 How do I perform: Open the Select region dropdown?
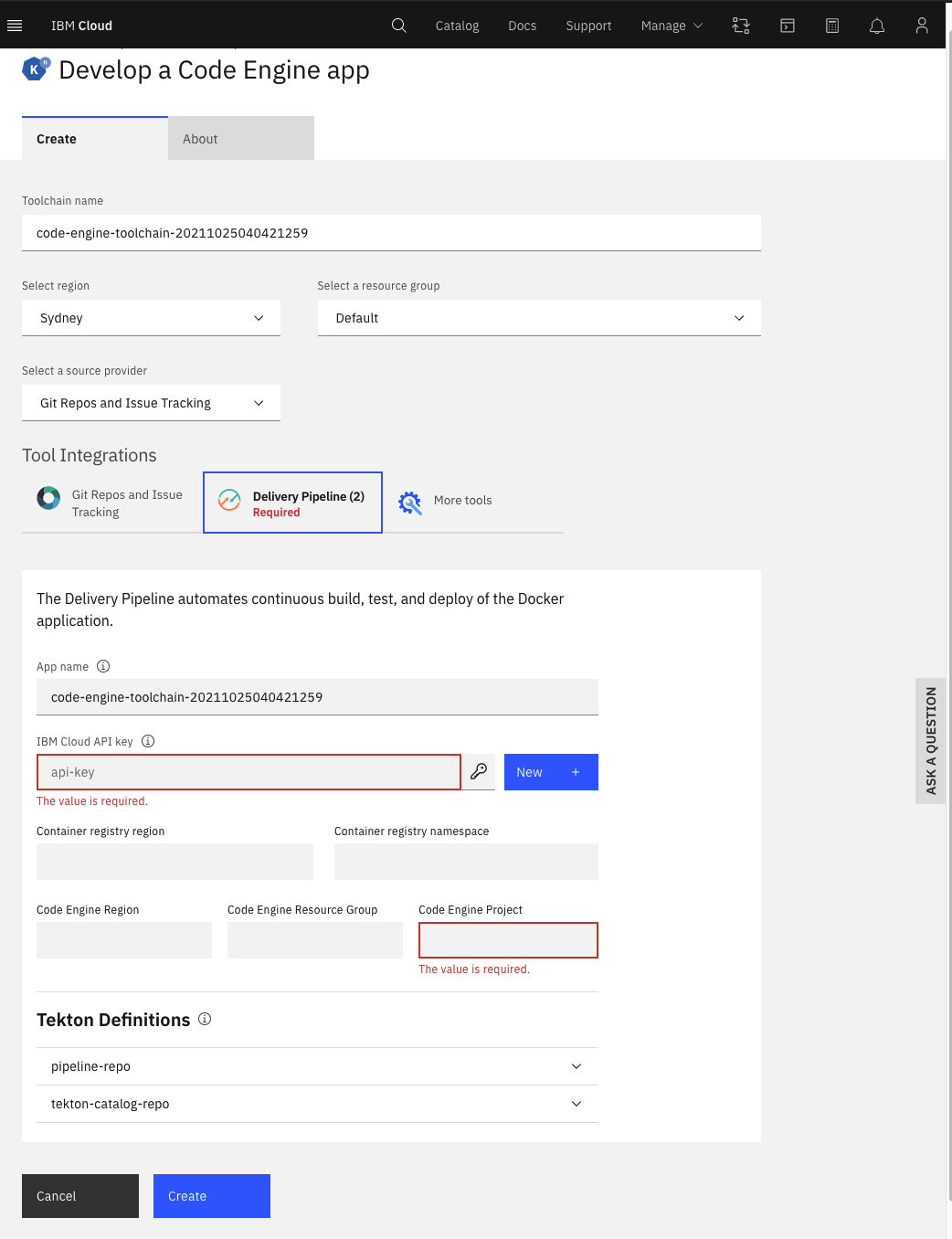tap(151, 318)
